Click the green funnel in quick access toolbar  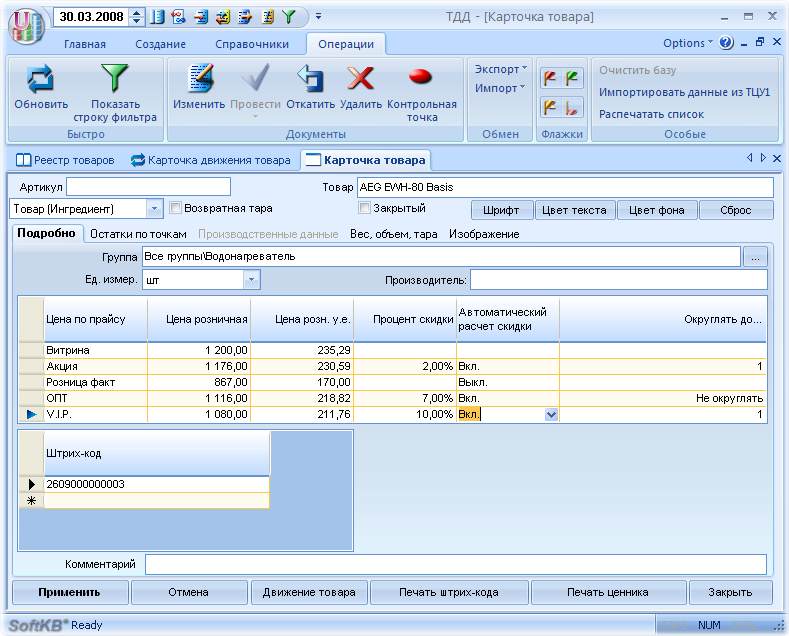pos(288,17)
